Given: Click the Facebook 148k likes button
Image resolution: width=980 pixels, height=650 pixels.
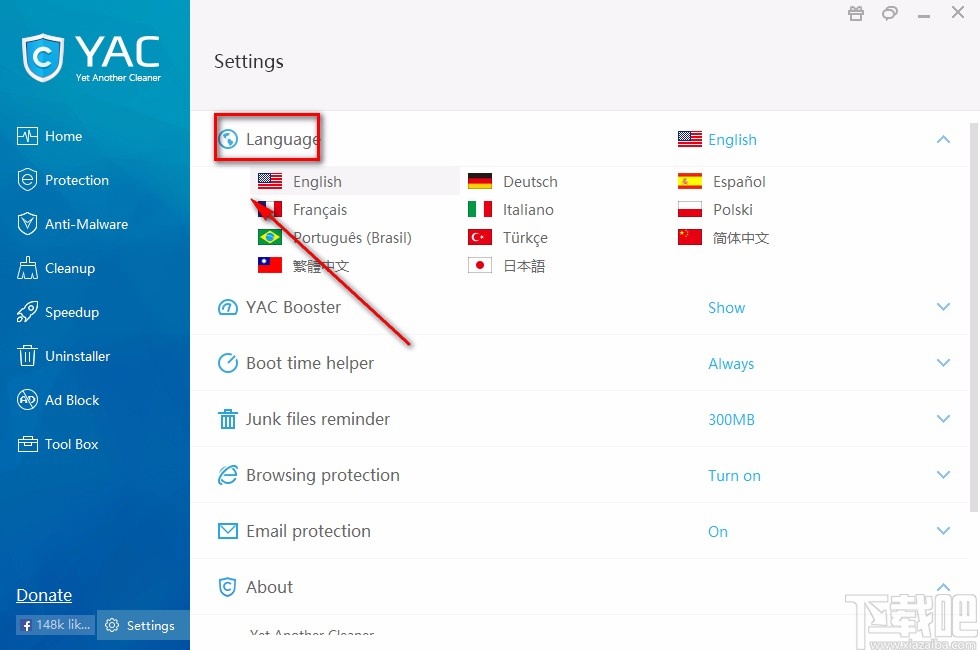Looking at the screenshot, I should 56,624.
